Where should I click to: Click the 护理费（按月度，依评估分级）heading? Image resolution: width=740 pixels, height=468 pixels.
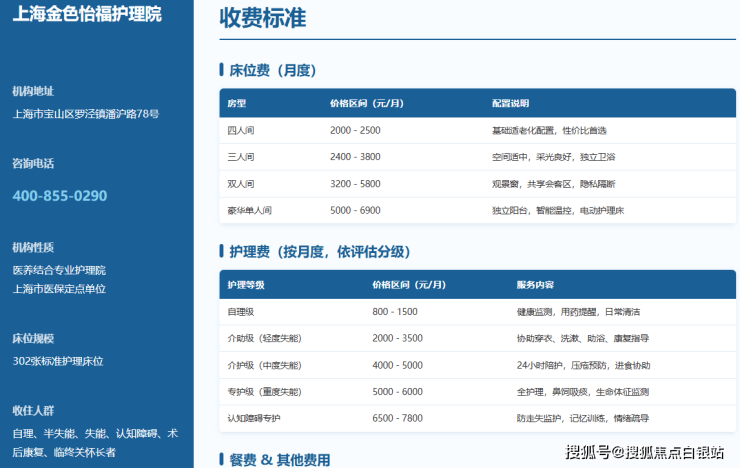point(320,251)
